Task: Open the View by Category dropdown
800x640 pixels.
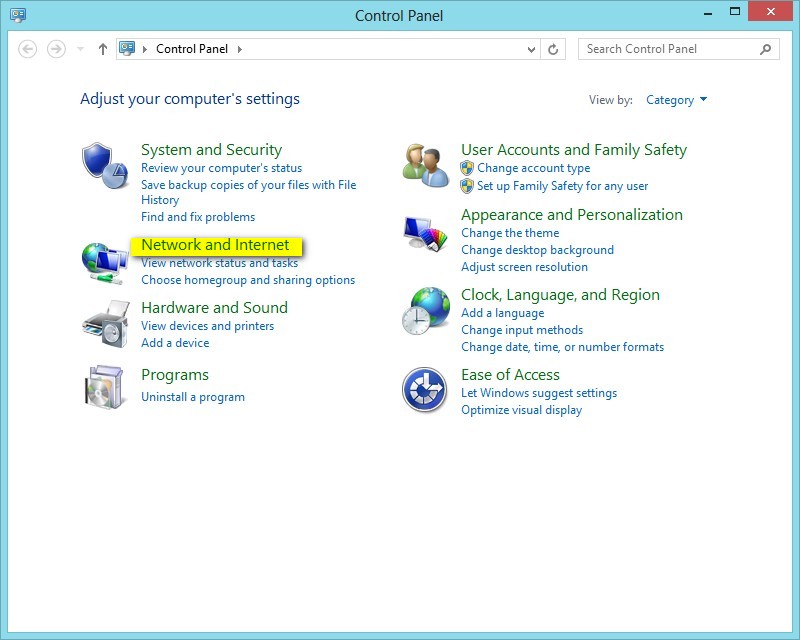Action: (676, 100)
